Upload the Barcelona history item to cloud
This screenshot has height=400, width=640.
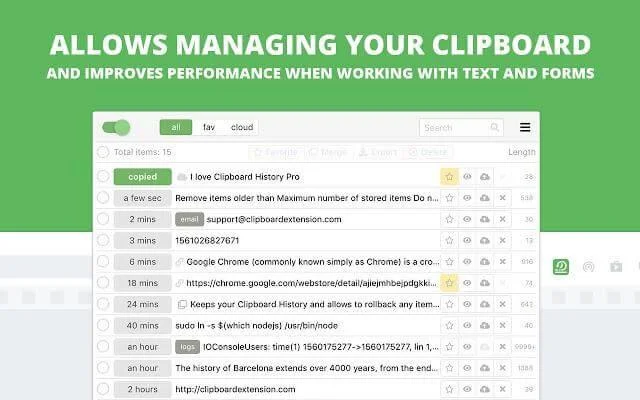pos(484,368)
